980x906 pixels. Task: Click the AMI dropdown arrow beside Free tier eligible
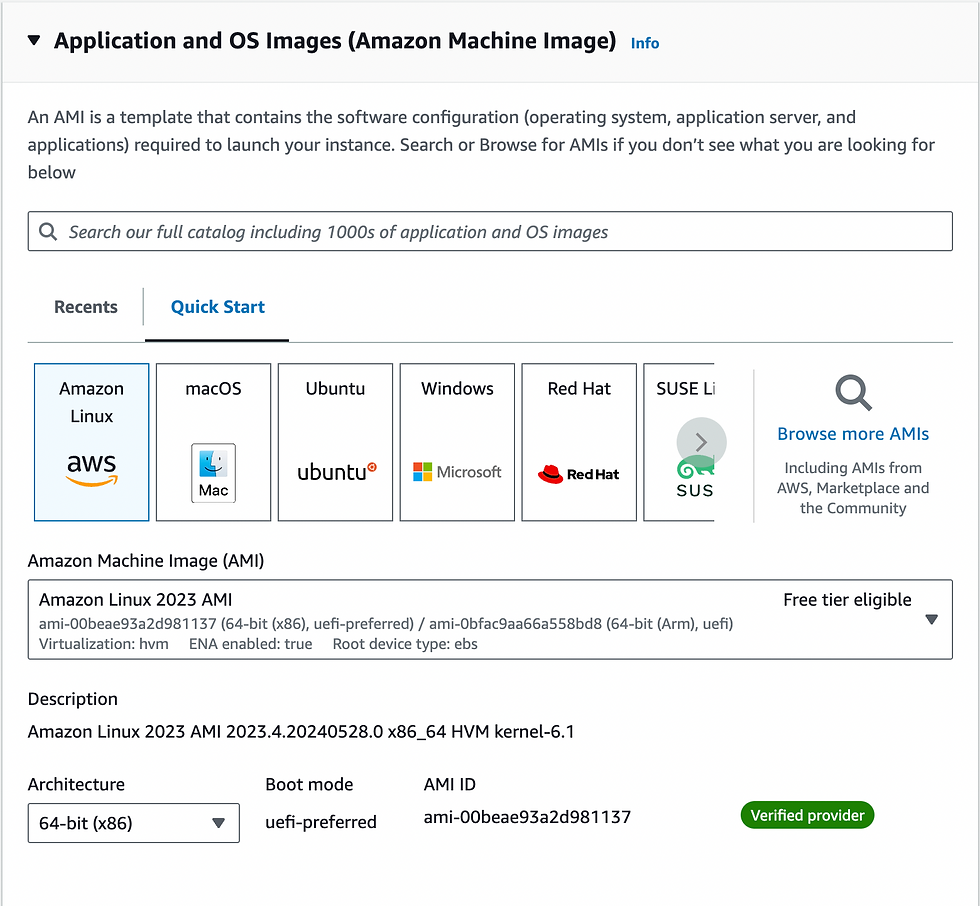pos(931,619)
